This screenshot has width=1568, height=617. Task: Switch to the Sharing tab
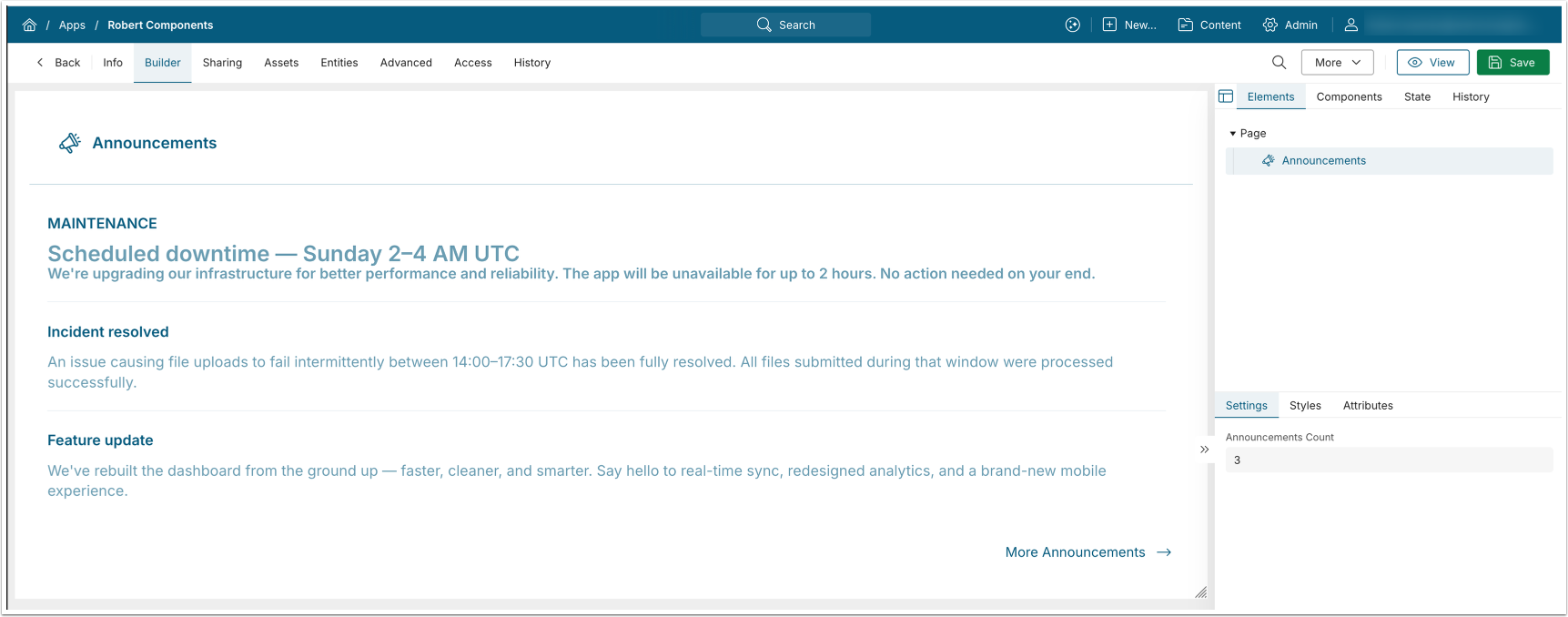[222, 63]
